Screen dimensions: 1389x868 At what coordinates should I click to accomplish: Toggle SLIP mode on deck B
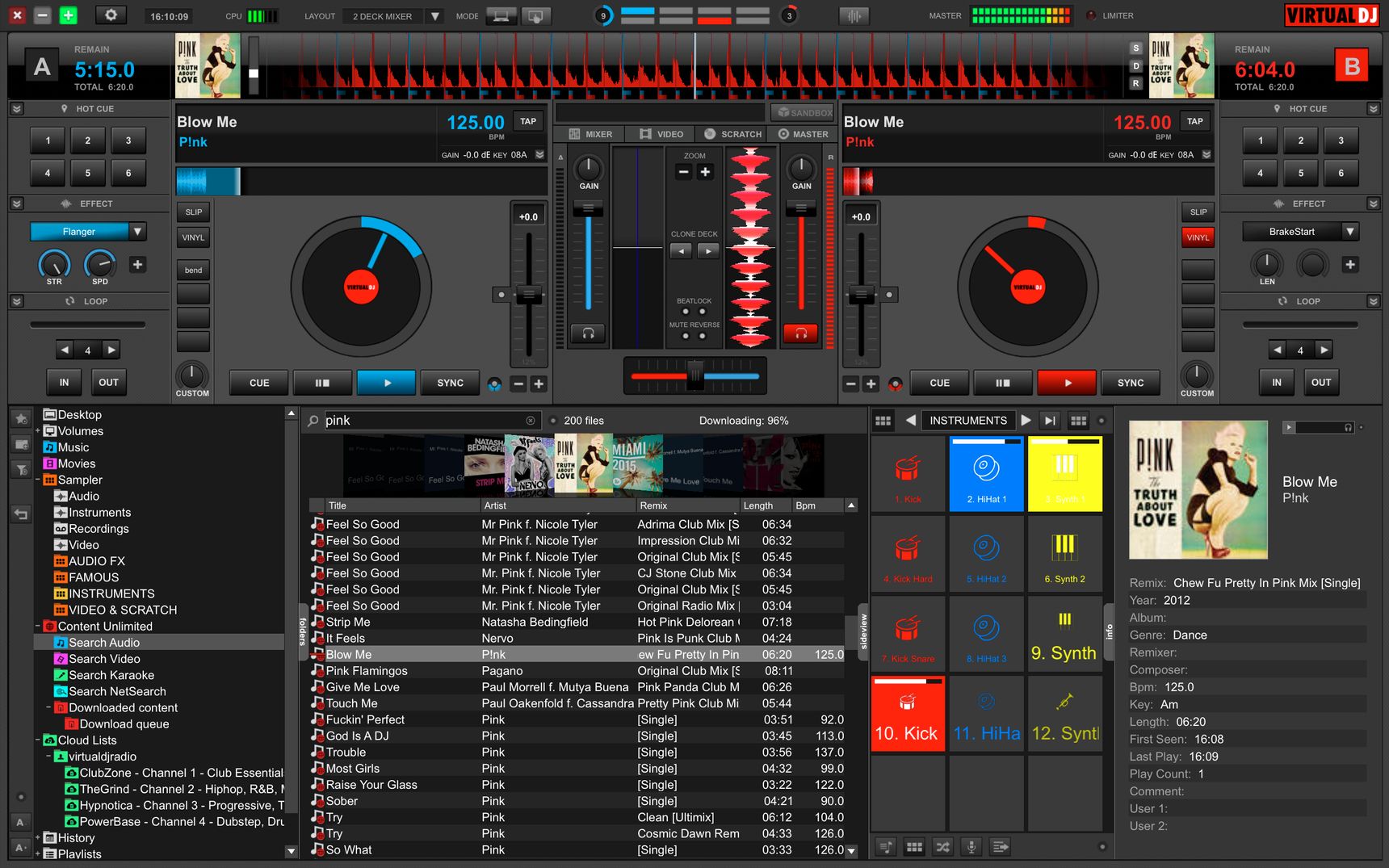point(1198,212)
